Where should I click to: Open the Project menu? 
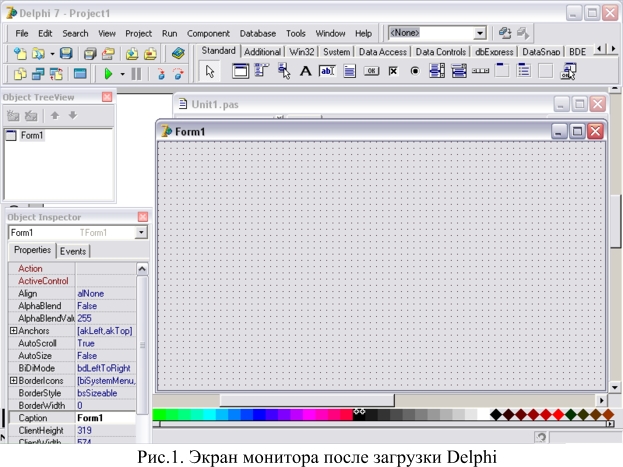(138, 33)
